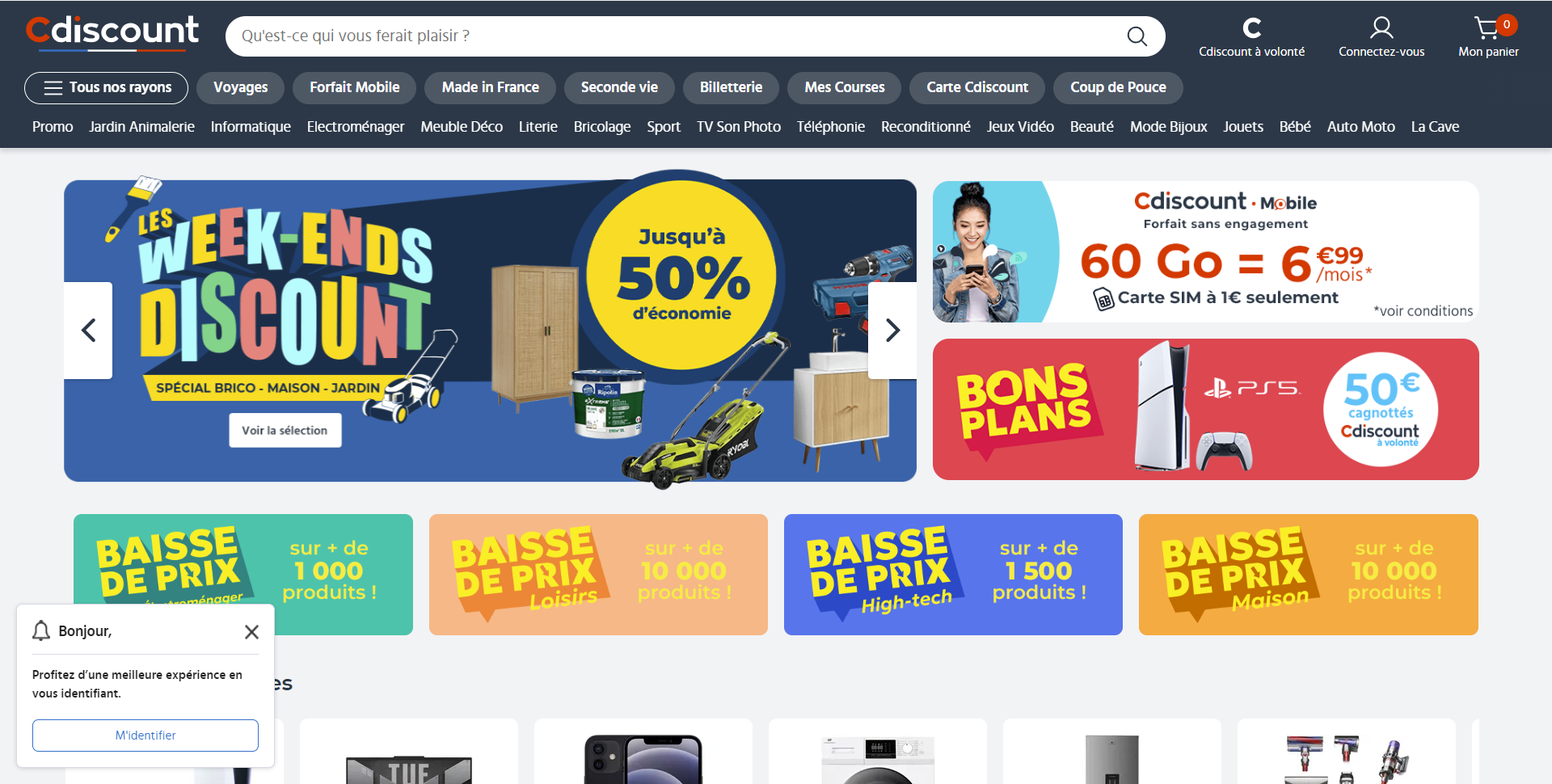Click the Cdiscount logo
This screenshot has height=784, width=1552.
(112, 33)
